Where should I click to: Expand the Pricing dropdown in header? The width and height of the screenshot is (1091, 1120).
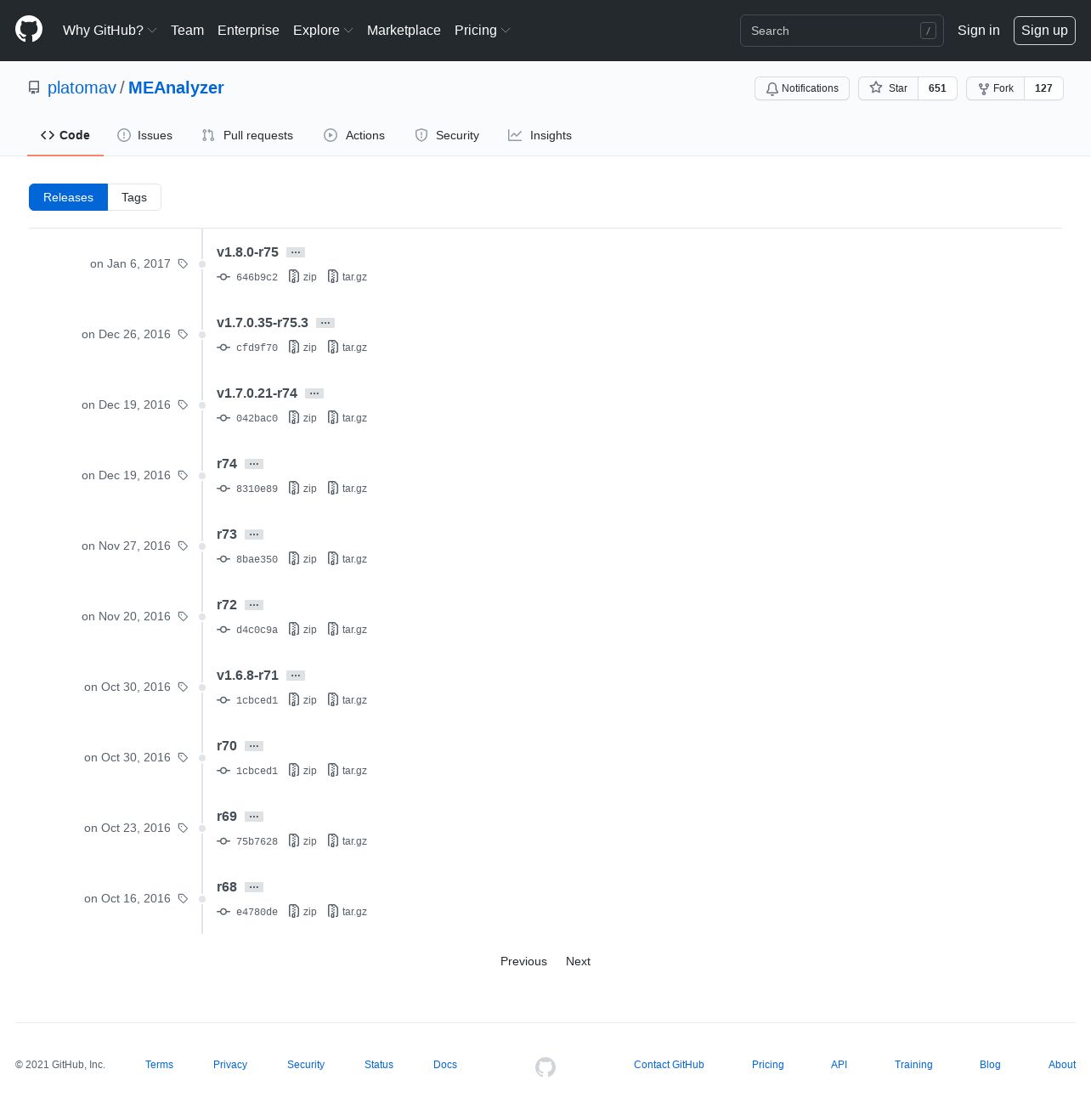pos(483,31)
